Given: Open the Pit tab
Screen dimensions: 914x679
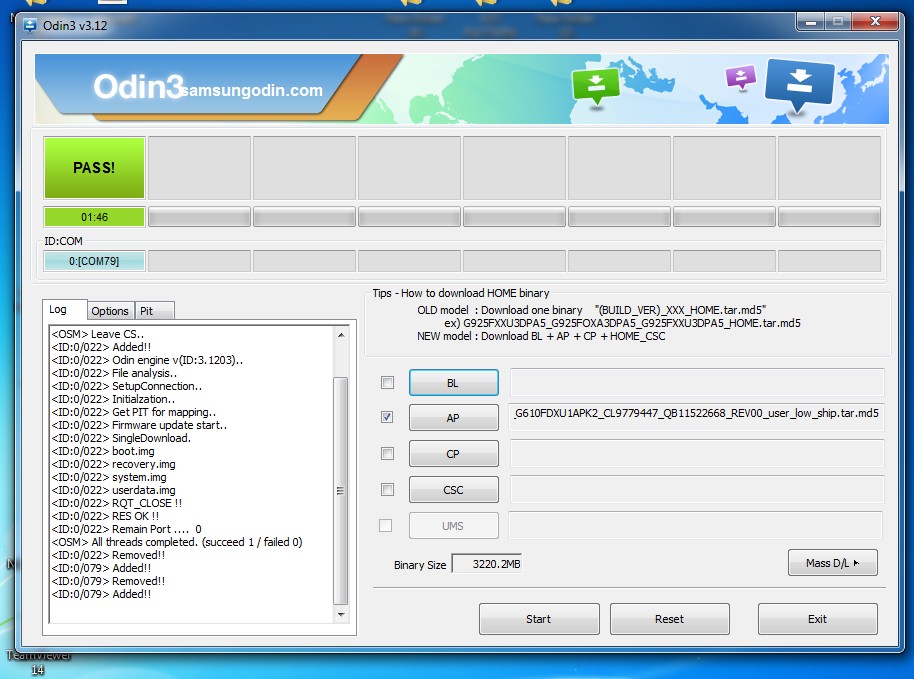Looking at the screenshot, I should point(154,311).
